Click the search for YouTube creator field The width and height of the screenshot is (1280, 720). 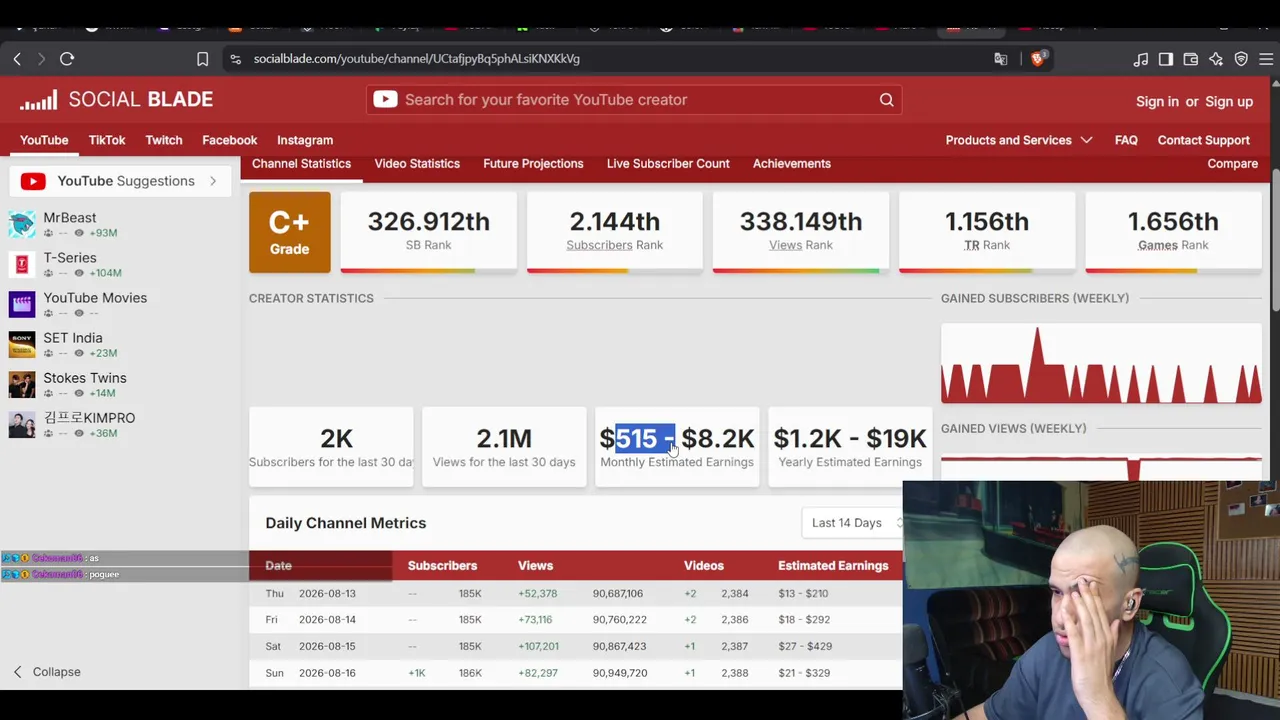coord(634,100)
